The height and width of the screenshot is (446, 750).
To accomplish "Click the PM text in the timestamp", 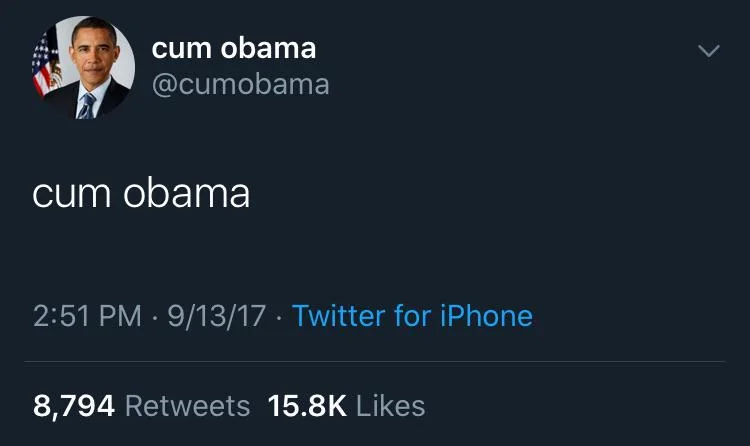I will click(123, 317).
